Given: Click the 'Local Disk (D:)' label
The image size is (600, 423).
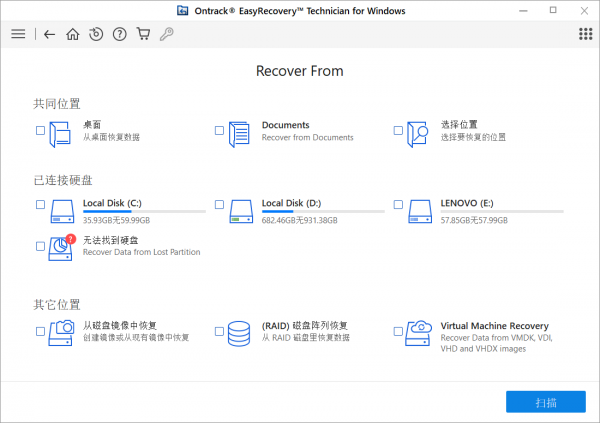Looking at the screenshot, I should tap(291, 203).
